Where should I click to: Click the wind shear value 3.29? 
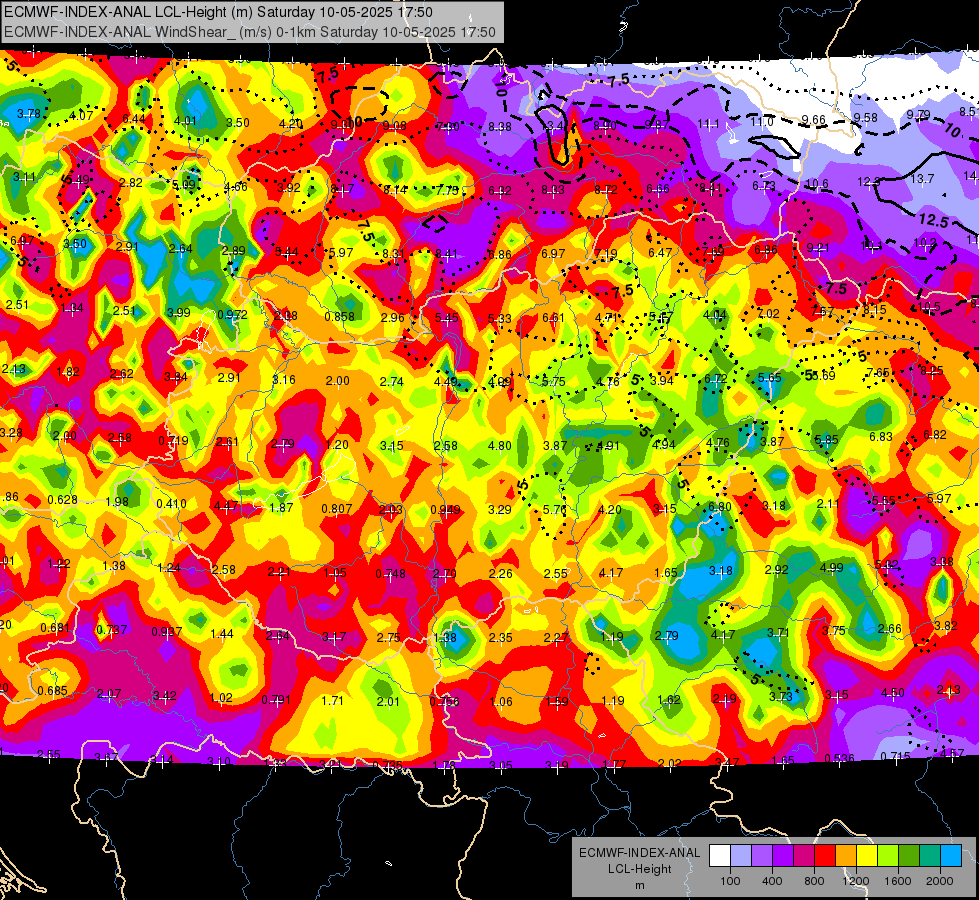pos(499,510)
